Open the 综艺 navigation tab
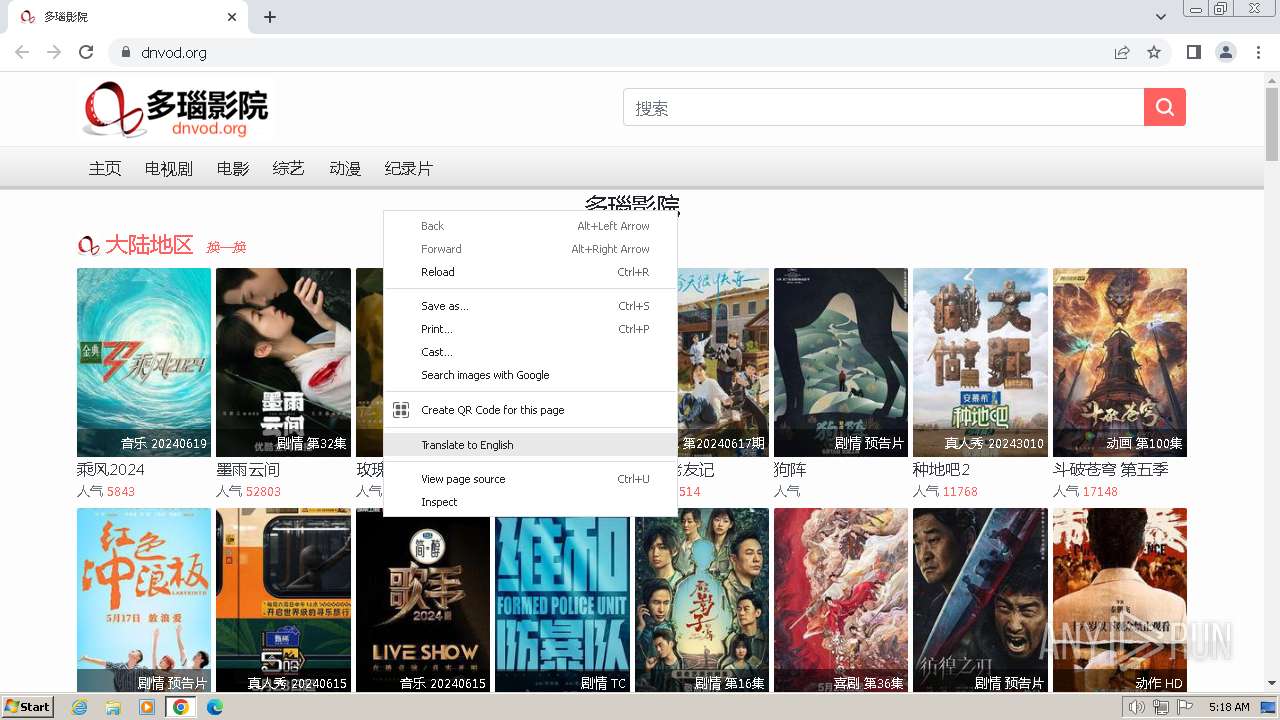The width and height of the screenshot is (1280, 720). click(289, 168)
